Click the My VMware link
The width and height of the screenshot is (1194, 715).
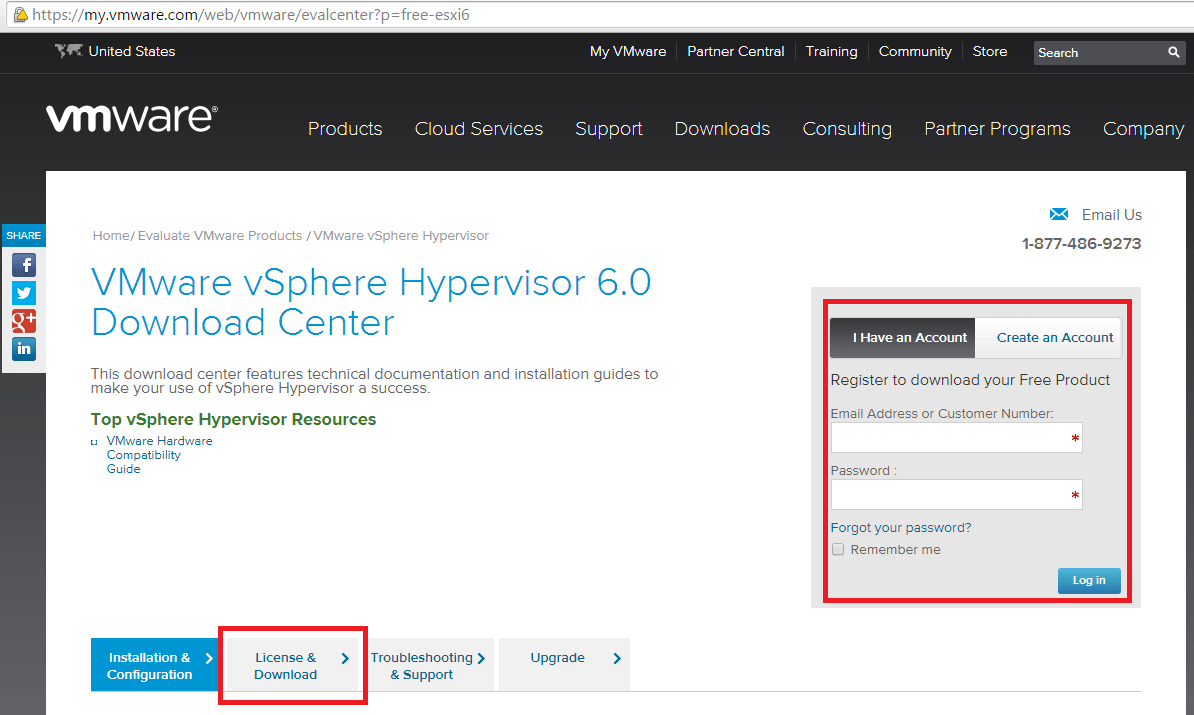click(x=627, y=51)
